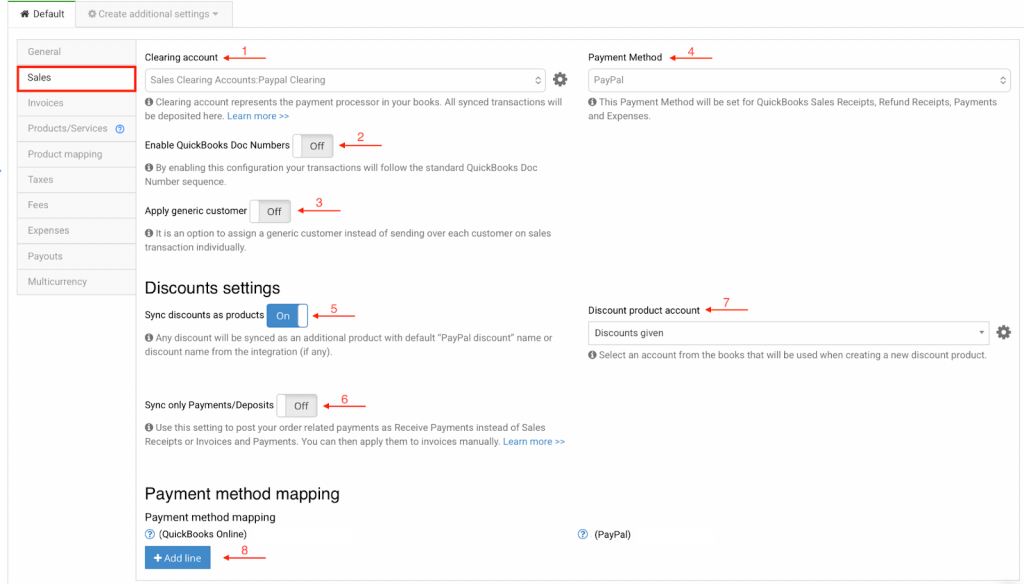Click the help icon beside (PayPal)

pyautogui.click(x=583, y=534)
